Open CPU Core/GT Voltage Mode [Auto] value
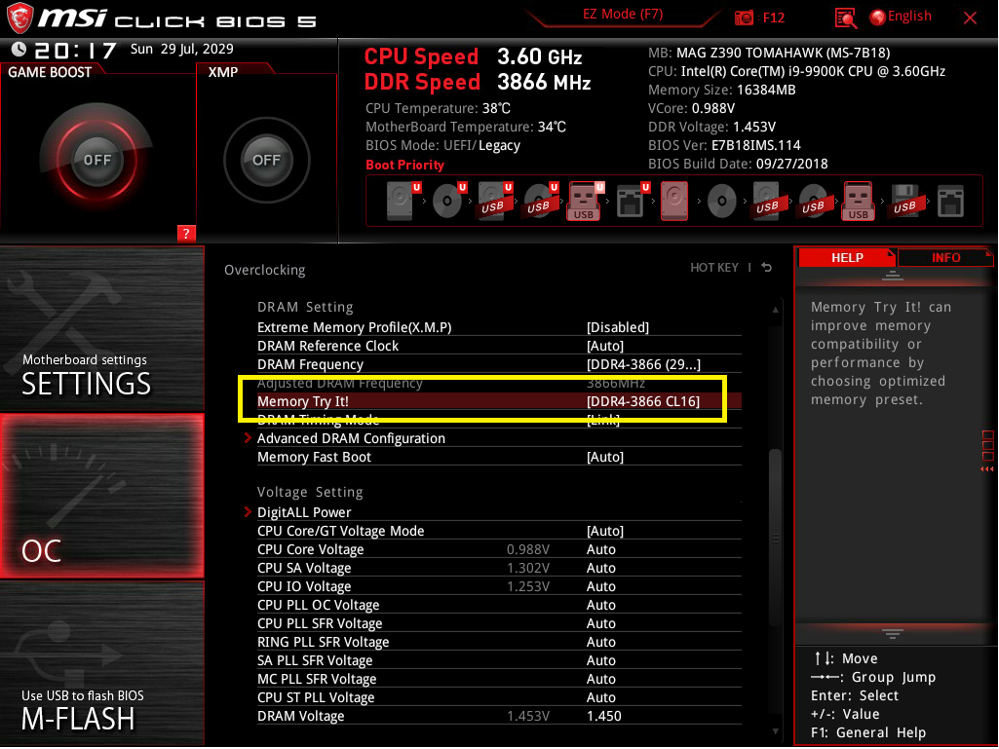Viewport: 999px width, 749px height. click(x=605, y=531)
